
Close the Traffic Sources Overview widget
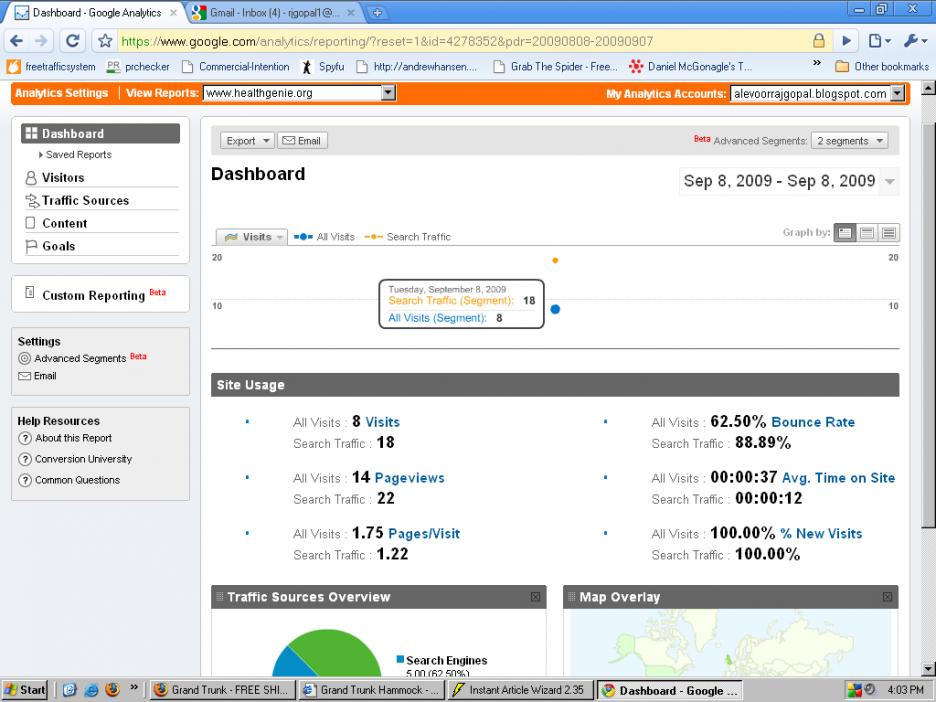pyautogui.click(x=535, y=597)
